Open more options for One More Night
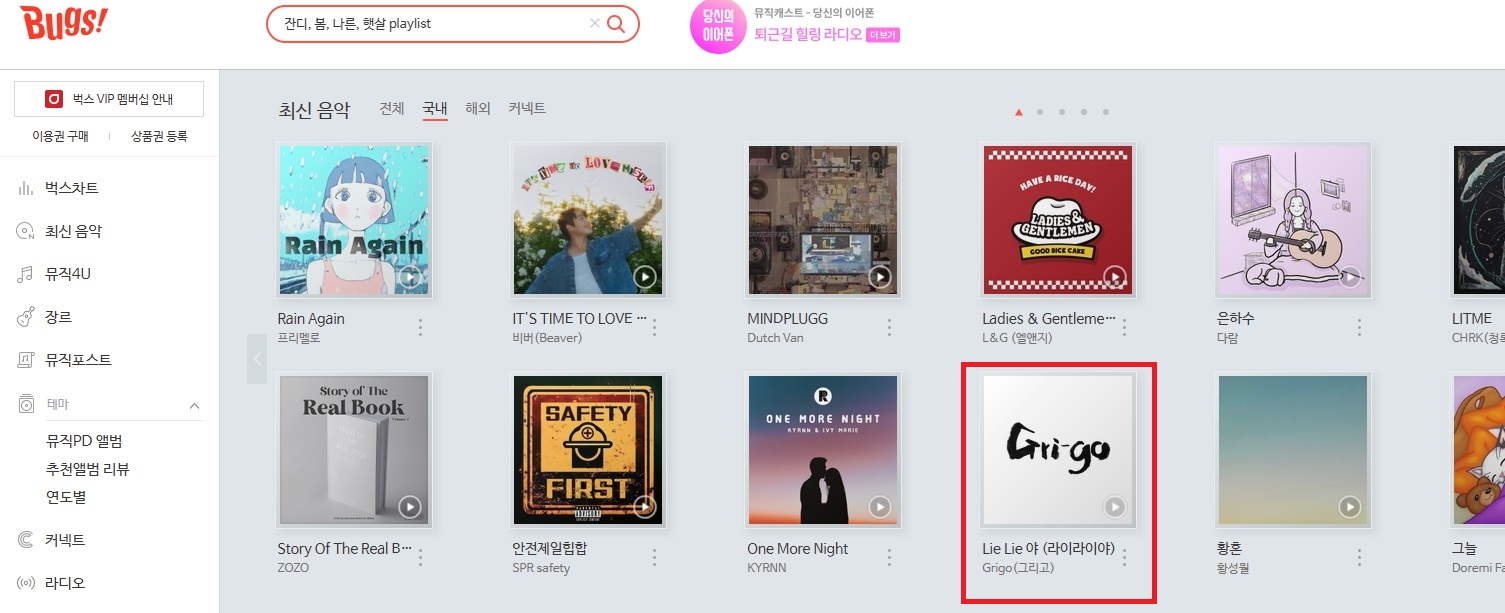 click(890, 557)
